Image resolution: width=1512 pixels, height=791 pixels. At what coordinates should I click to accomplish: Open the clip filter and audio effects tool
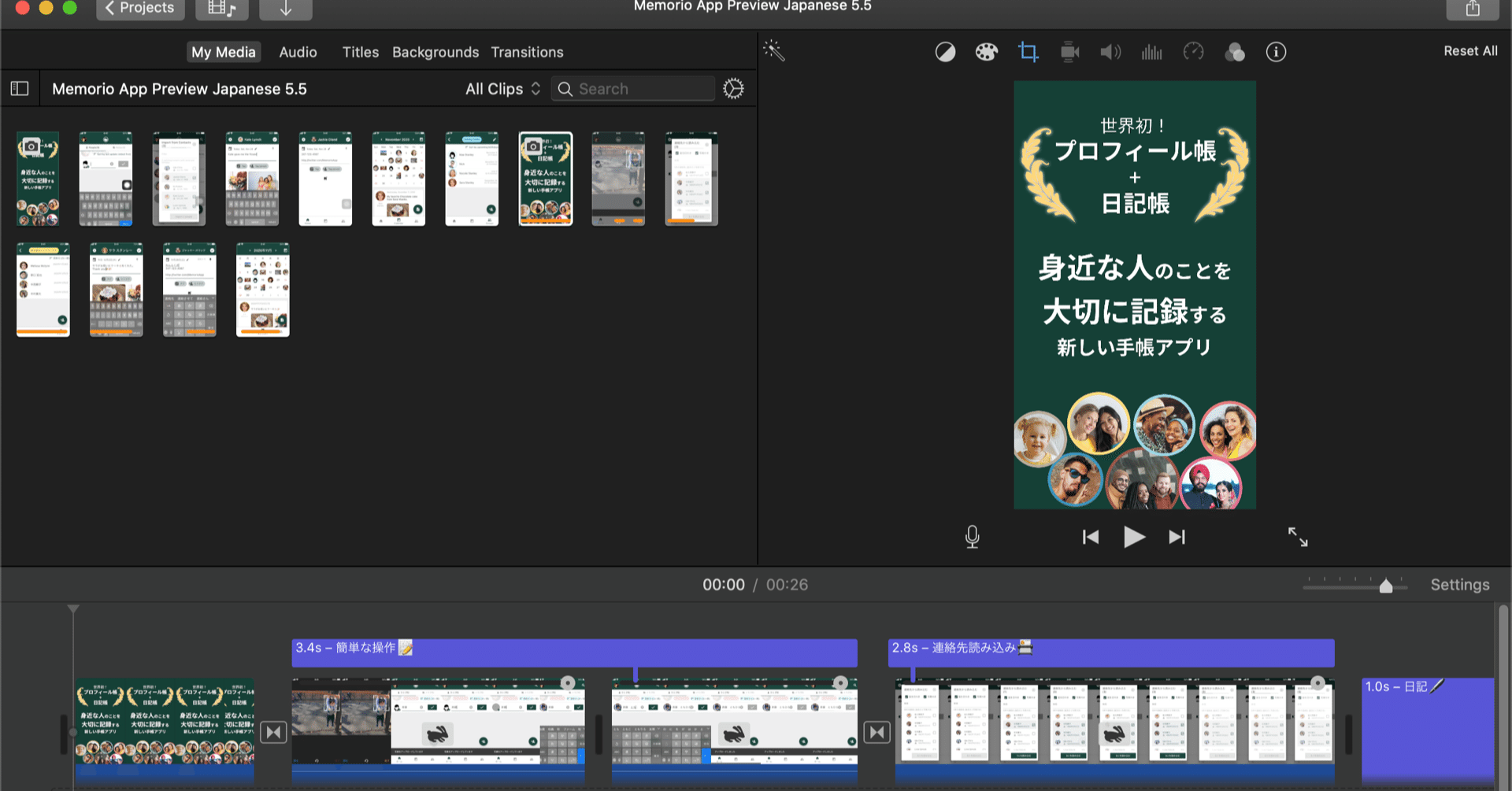1235,52
